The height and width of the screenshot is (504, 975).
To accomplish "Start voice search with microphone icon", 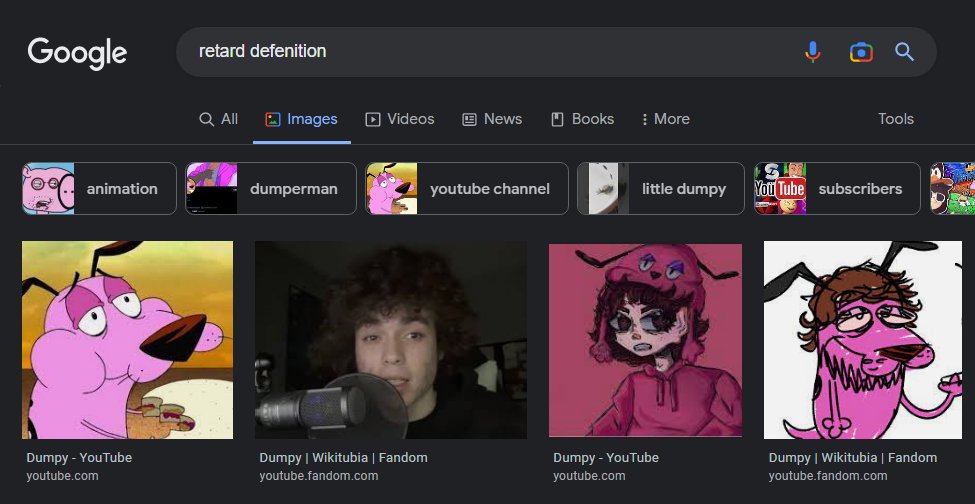I will click(812, 52).
